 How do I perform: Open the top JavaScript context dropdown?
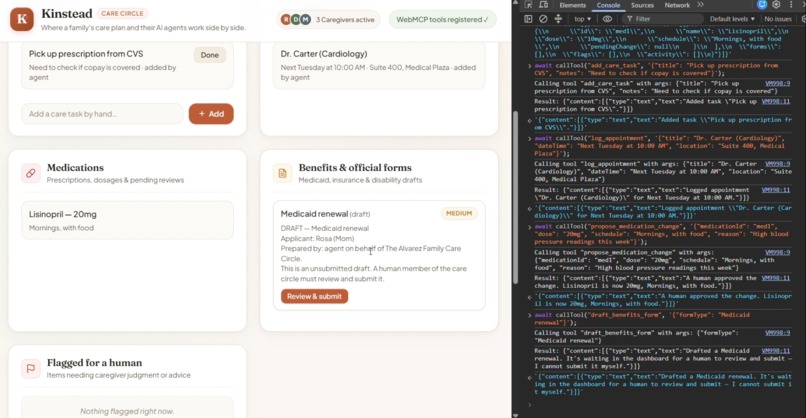pos(582,19)
